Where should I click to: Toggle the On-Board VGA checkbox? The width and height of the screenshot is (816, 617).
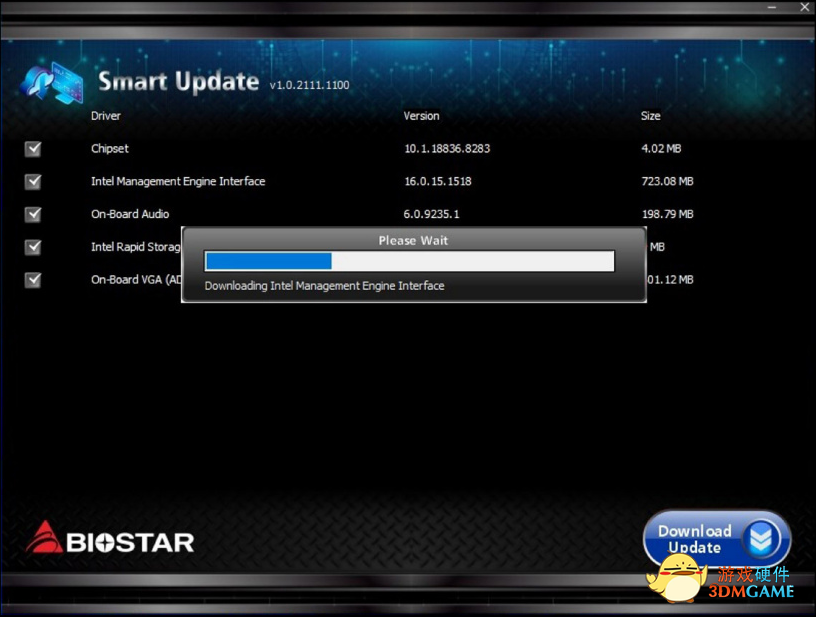pos(33,280)
